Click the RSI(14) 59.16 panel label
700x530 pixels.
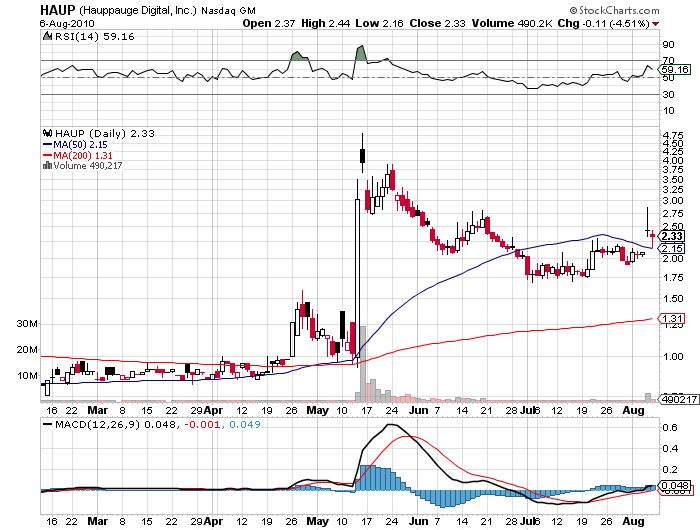[x=94, y=37]
